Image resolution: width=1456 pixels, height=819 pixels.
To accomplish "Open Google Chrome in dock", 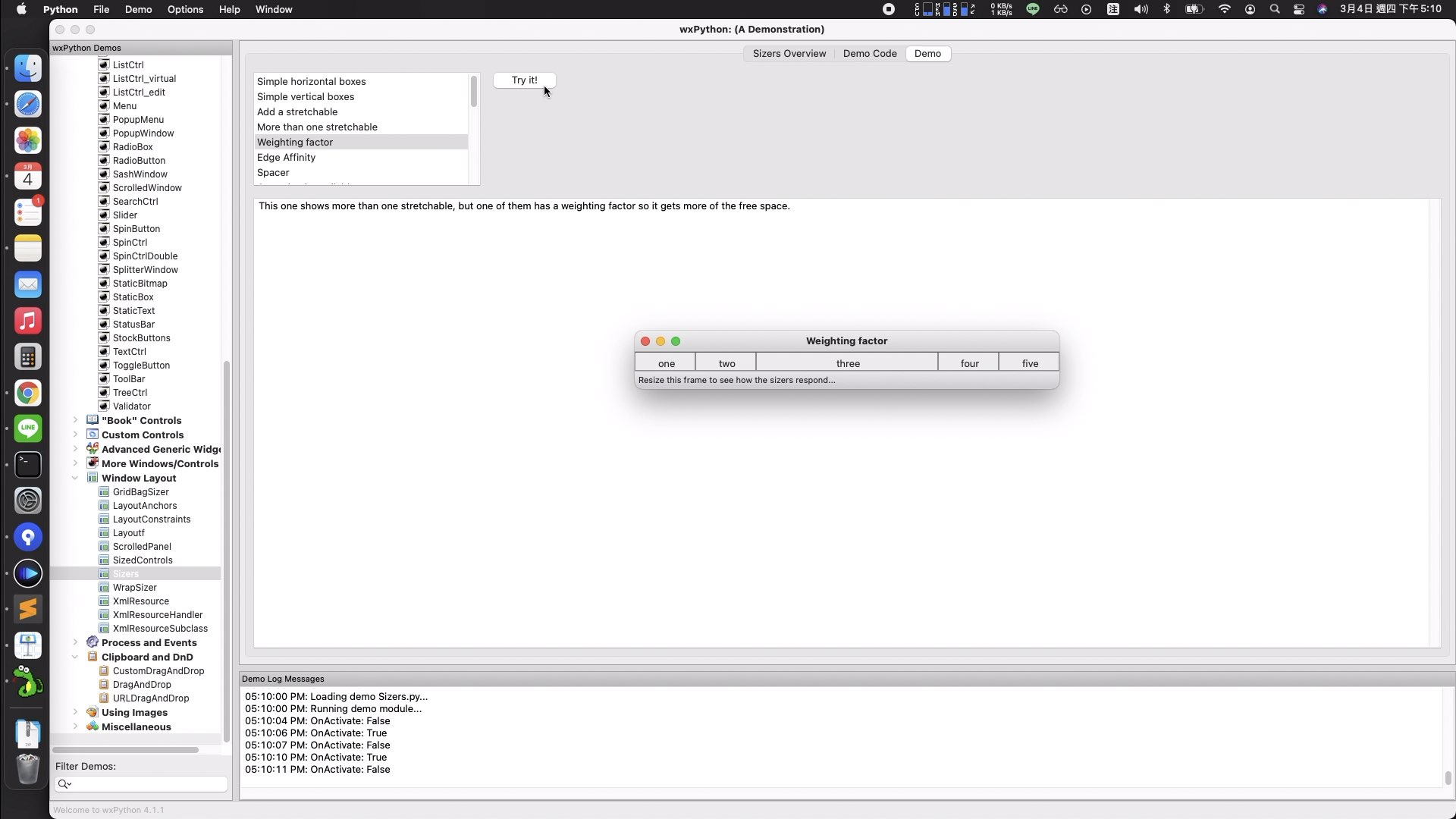I will click(x=28, y=393).
